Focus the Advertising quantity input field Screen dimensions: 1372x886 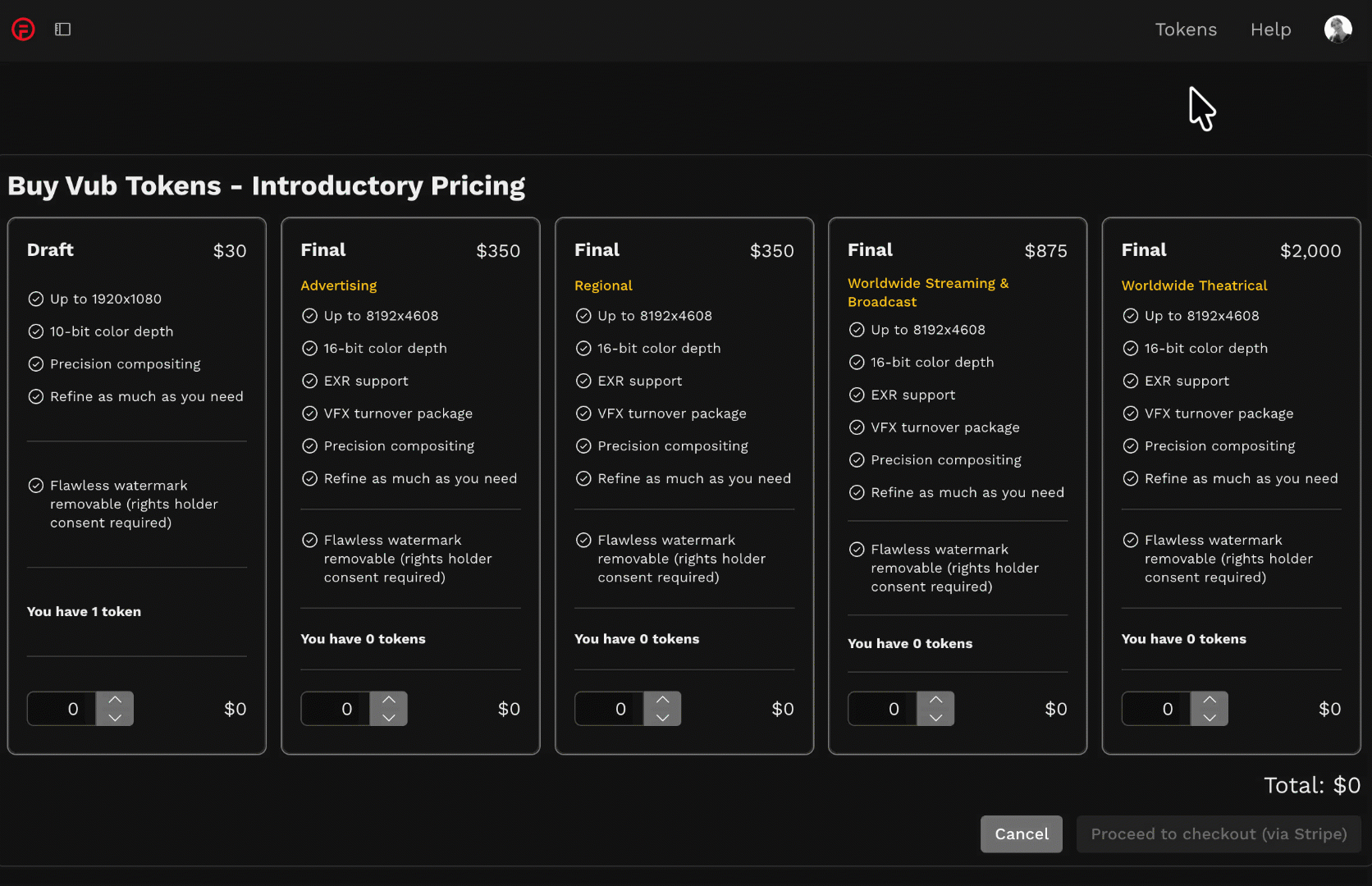pos(336,709)
